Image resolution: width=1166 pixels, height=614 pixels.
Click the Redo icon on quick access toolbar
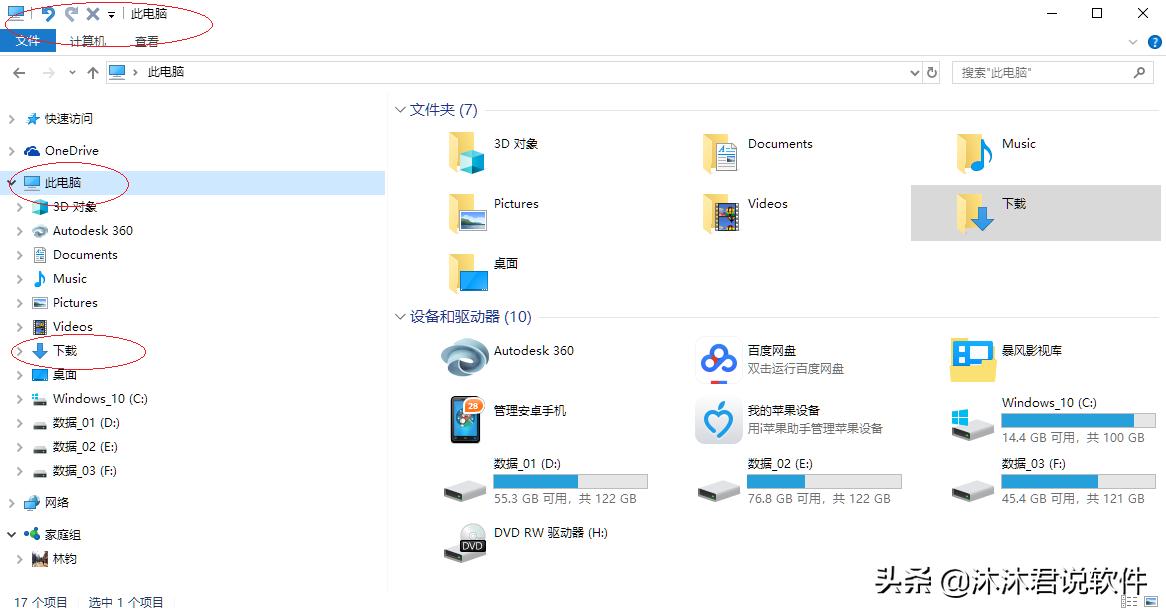click(70, 13)
